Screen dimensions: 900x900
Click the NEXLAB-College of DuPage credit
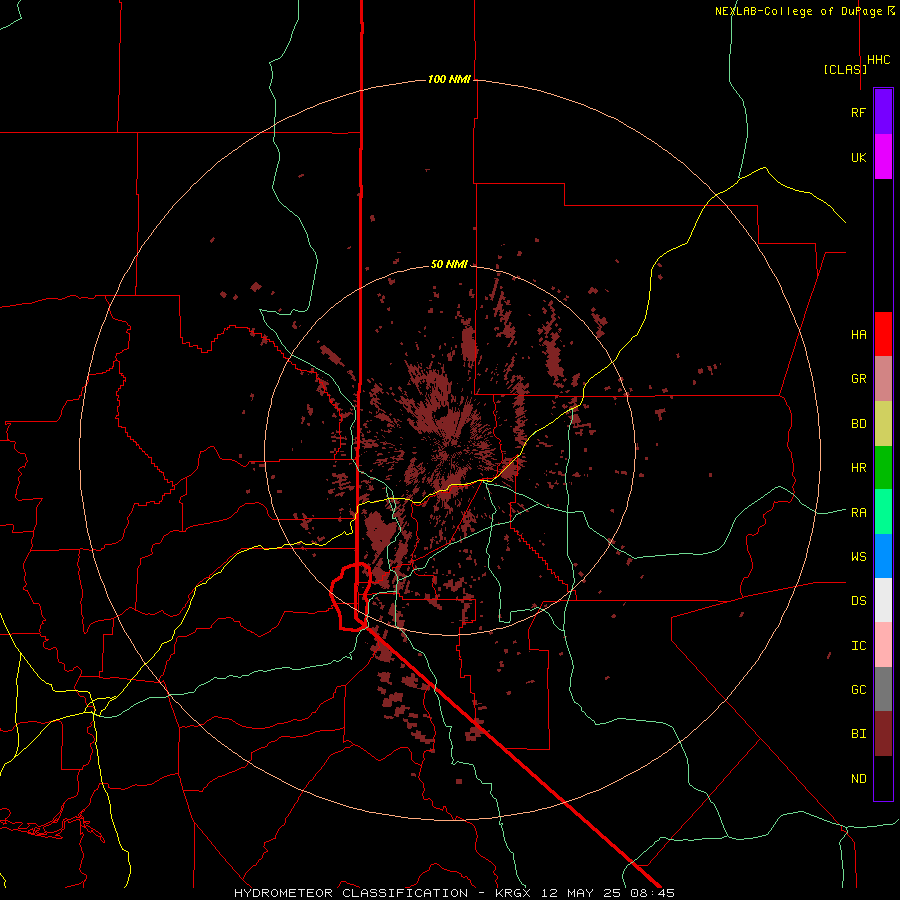pyautogui.click(x=805, y=11)
